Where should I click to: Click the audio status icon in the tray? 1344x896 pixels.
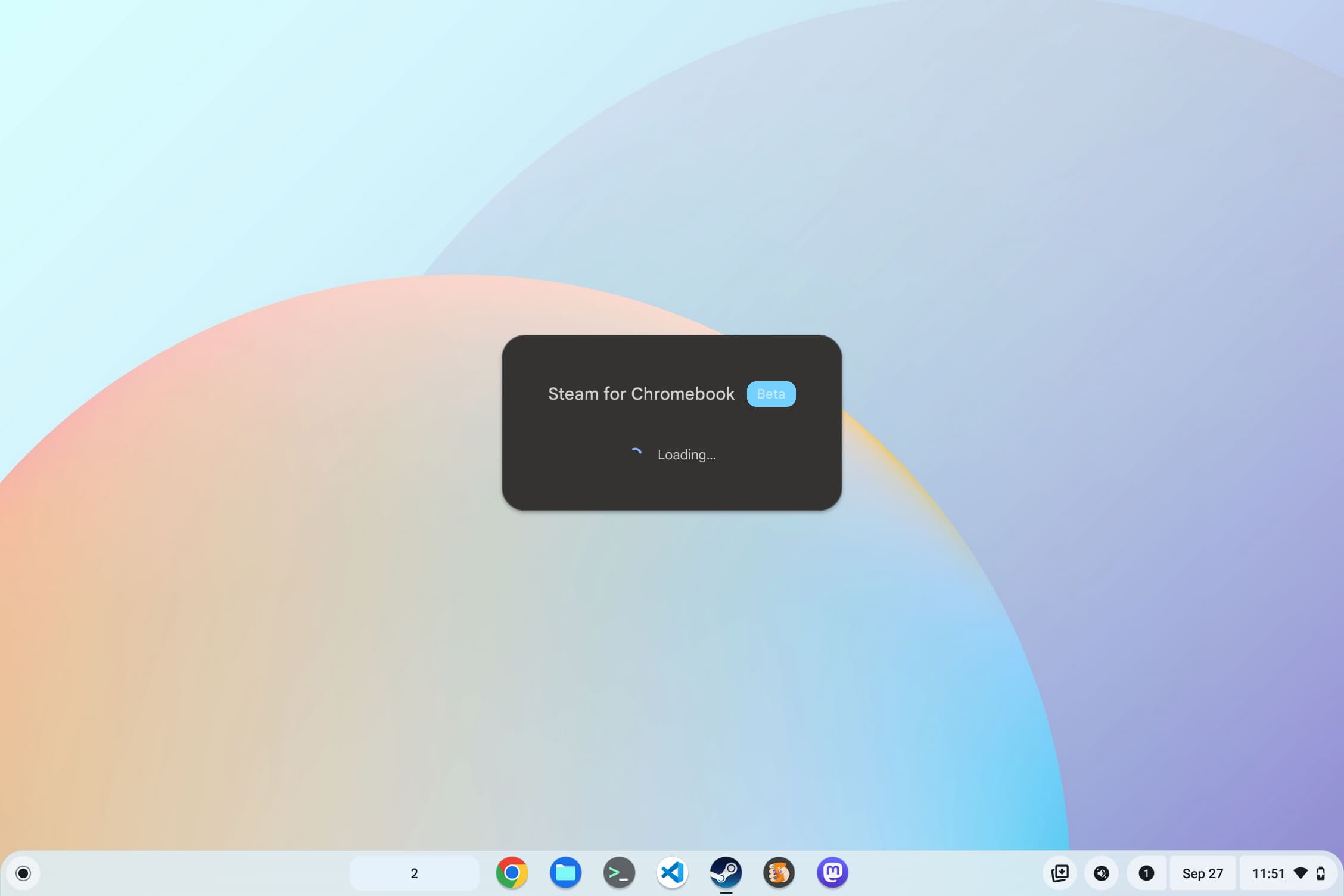[x=1102, y=873]
